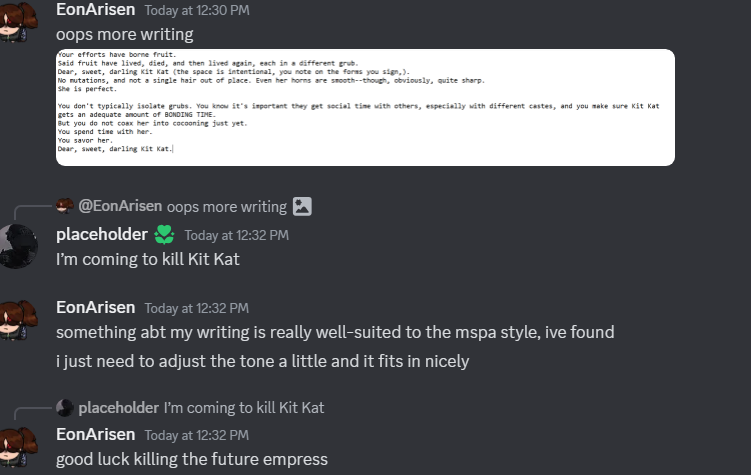Click EonArisen's avatar beside 'oops more writing' message
Screen dimensions: 751x475
(17, 21)
